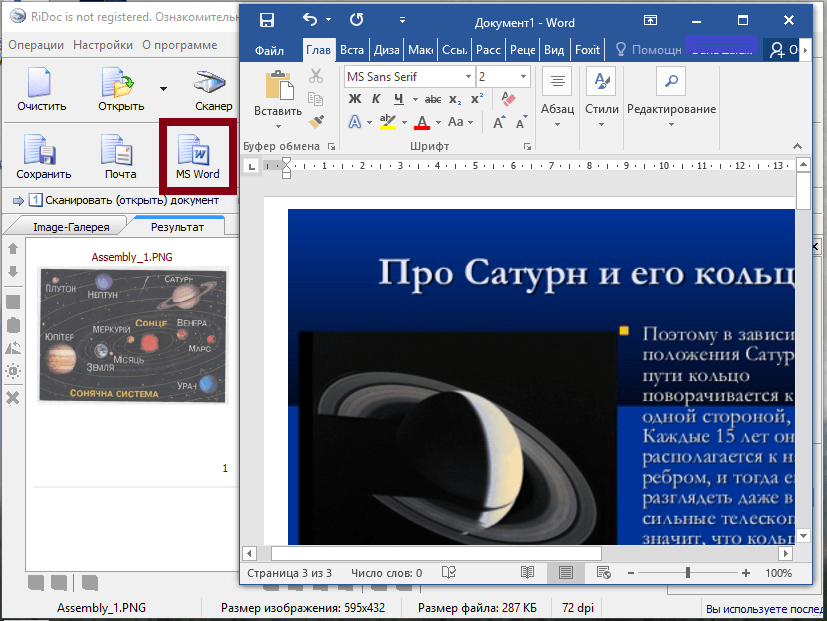Open the Файл tab in Word

269,50
